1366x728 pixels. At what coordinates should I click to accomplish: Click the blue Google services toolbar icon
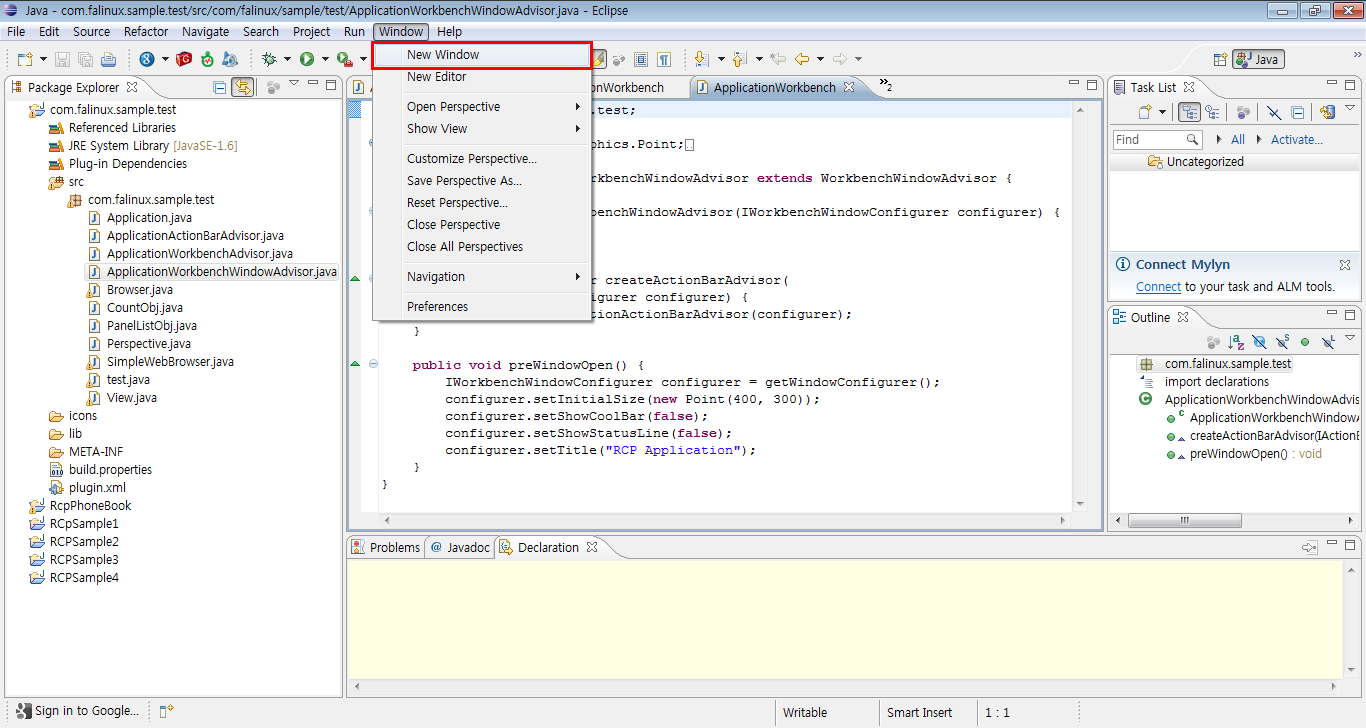click(147, 59)
